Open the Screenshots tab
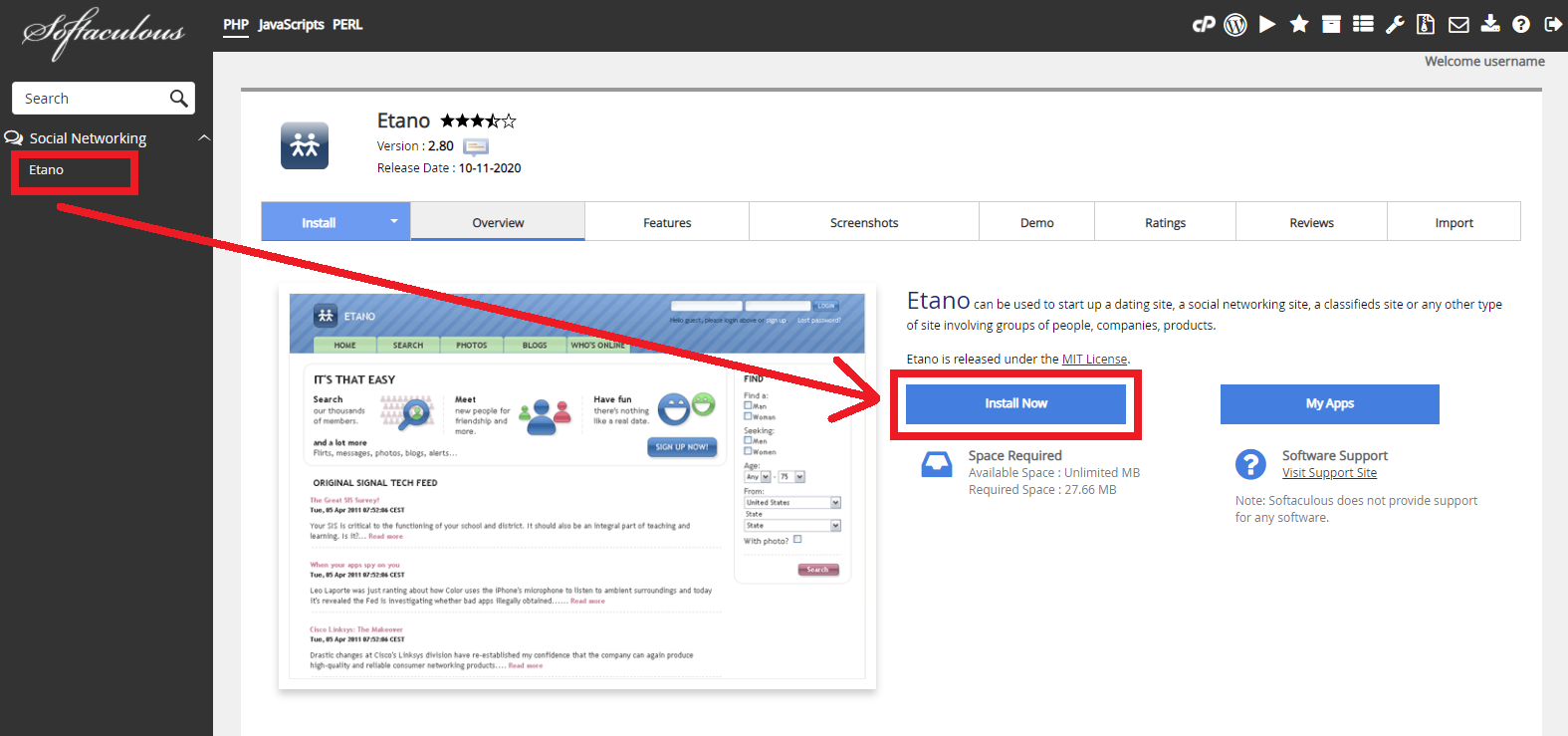 click(864, 223)
